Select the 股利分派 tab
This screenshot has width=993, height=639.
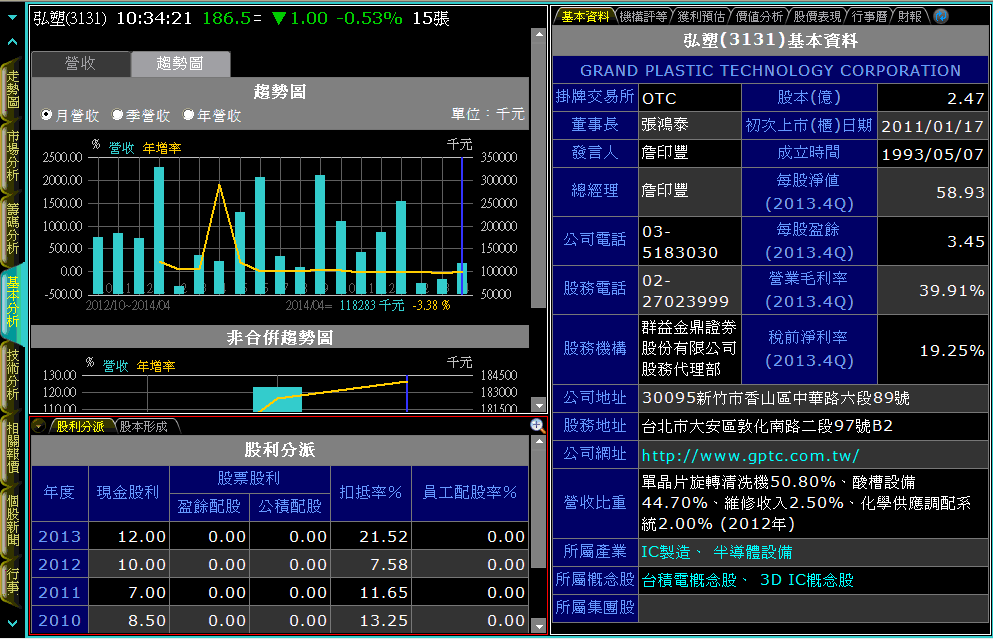click(x=80, y=426)
